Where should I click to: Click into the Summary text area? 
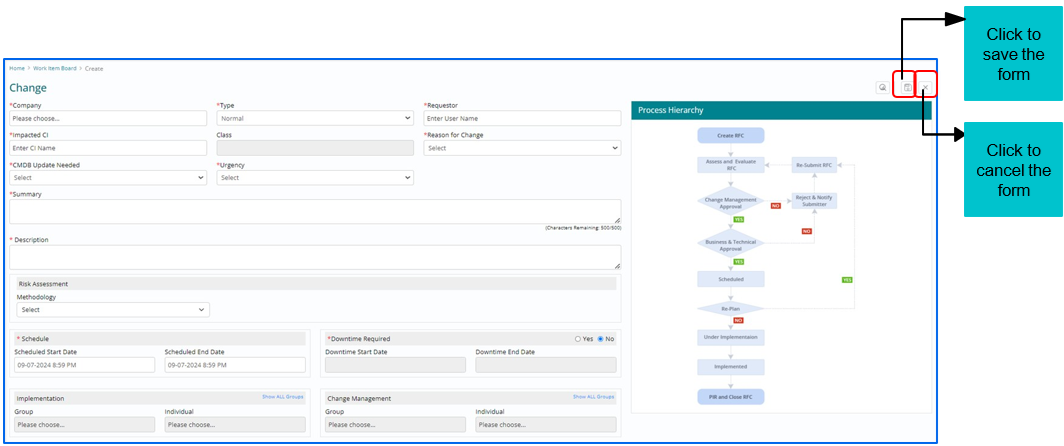pos(314,210)
